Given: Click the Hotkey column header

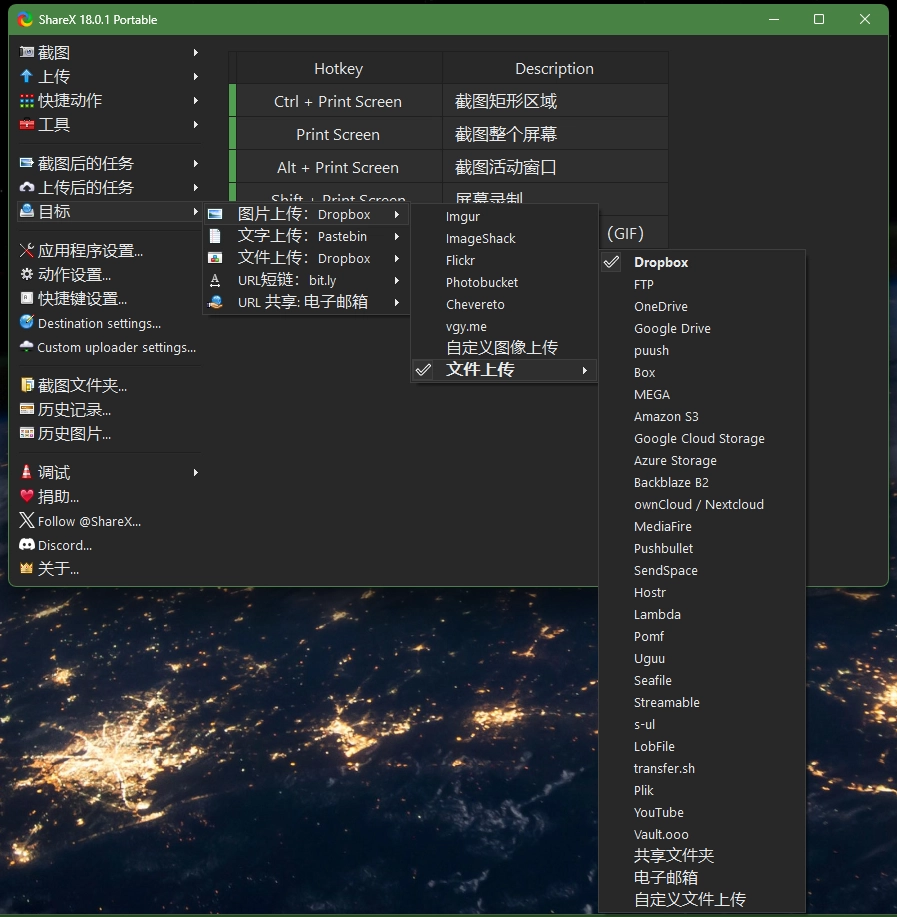Looking at the screenshot, I should [338, 69].
